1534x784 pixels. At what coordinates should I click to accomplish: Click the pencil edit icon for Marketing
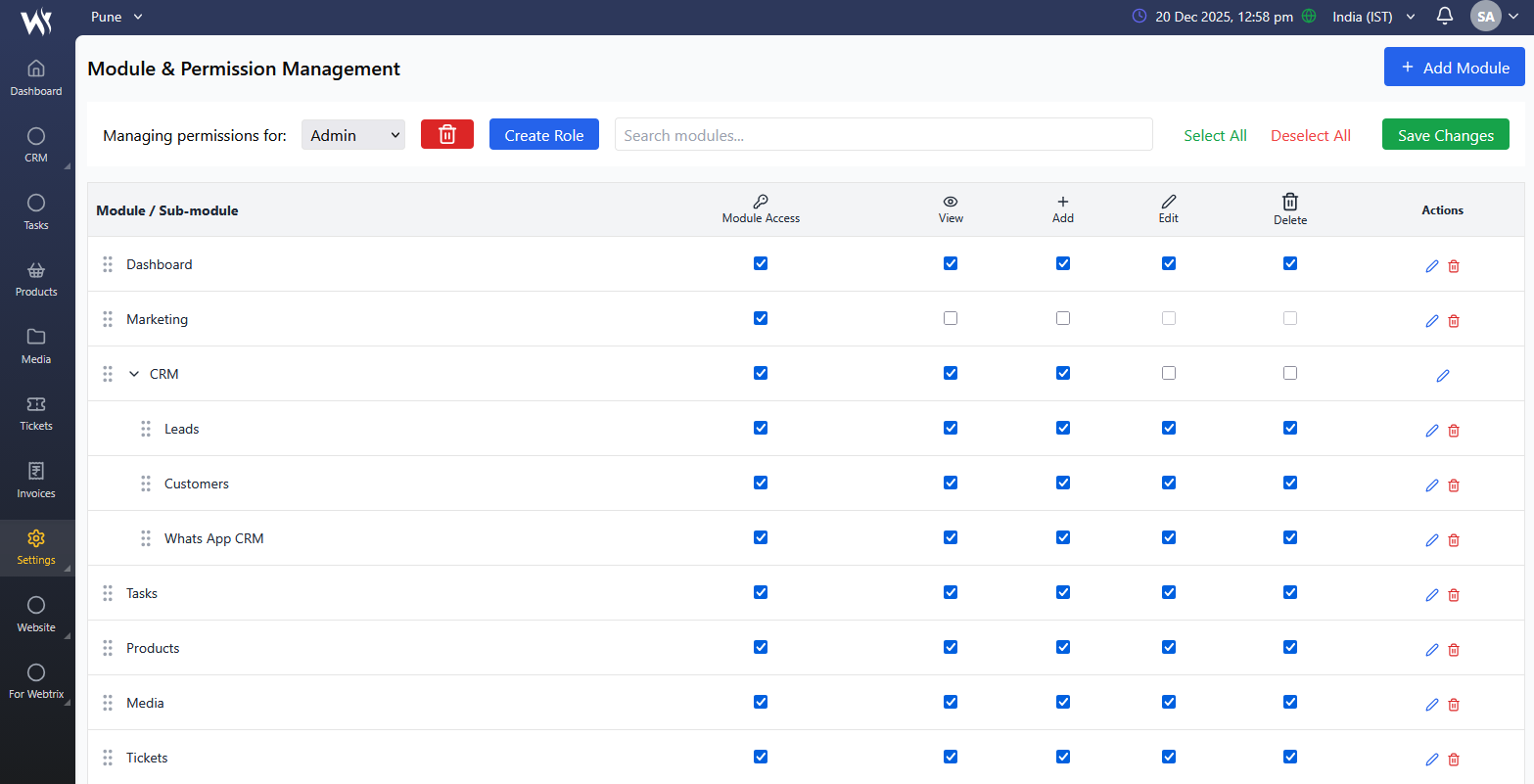pyautogui.click(x=1431, y=321)
